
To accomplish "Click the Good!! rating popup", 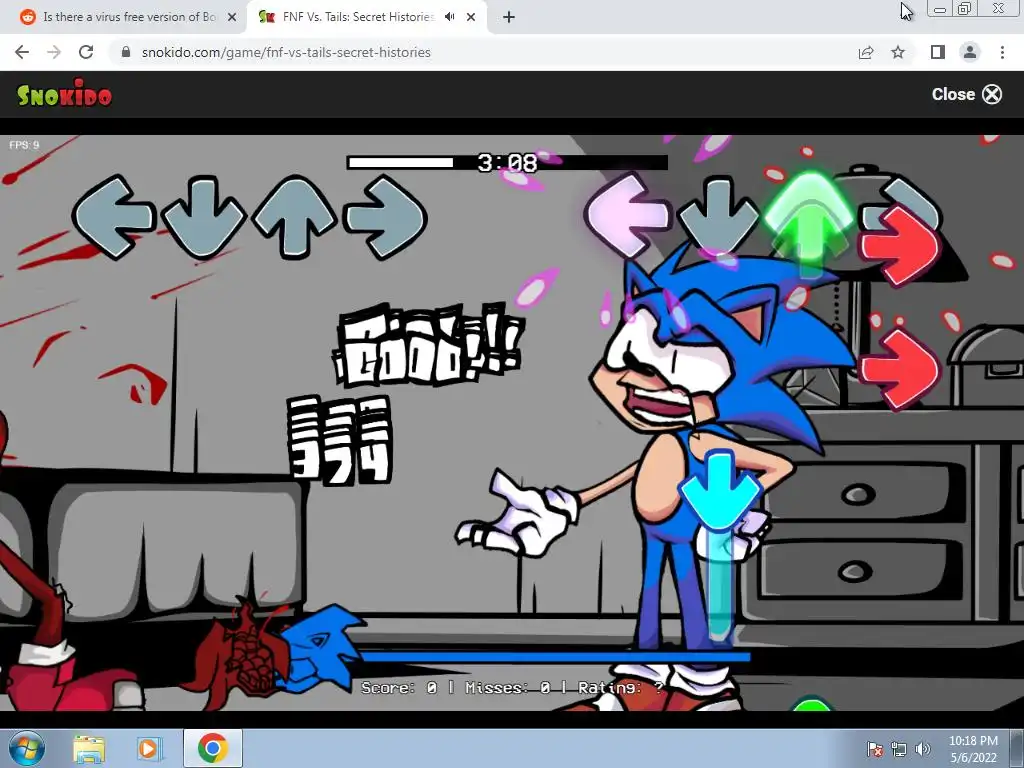I will click(x=428, y=344).
